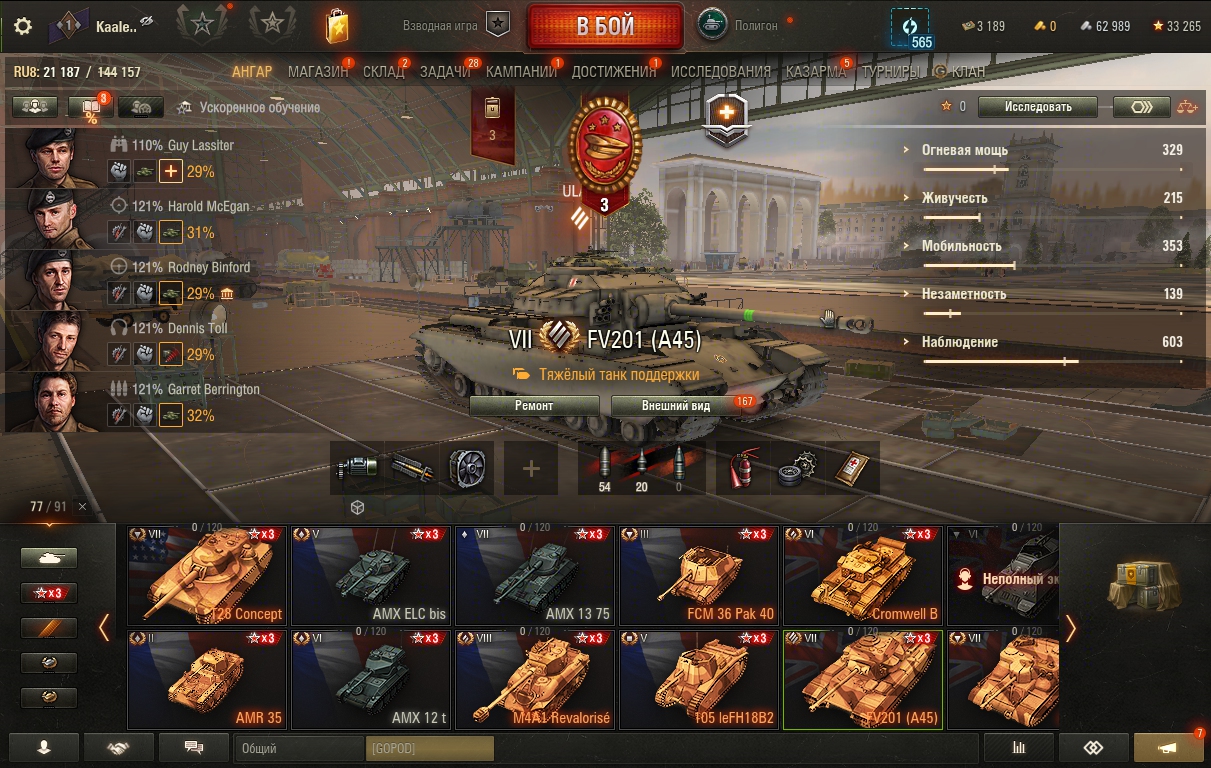The image size is (1211, 768).
Task: Select the AMX 13 75 tank thumbnail
Action: point(534,575)
